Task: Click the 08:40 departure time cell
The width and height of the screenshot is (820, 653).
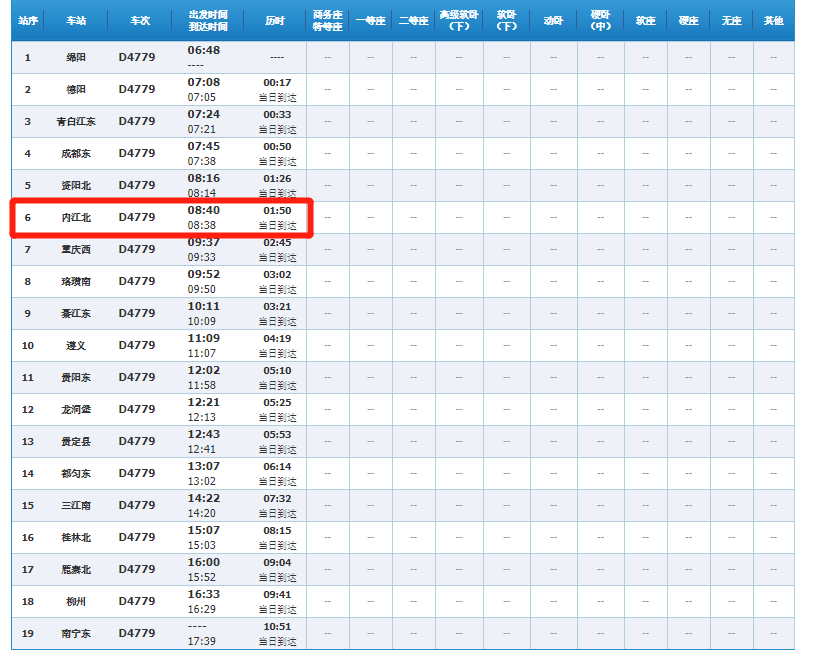Action: (x=204, y=211)
